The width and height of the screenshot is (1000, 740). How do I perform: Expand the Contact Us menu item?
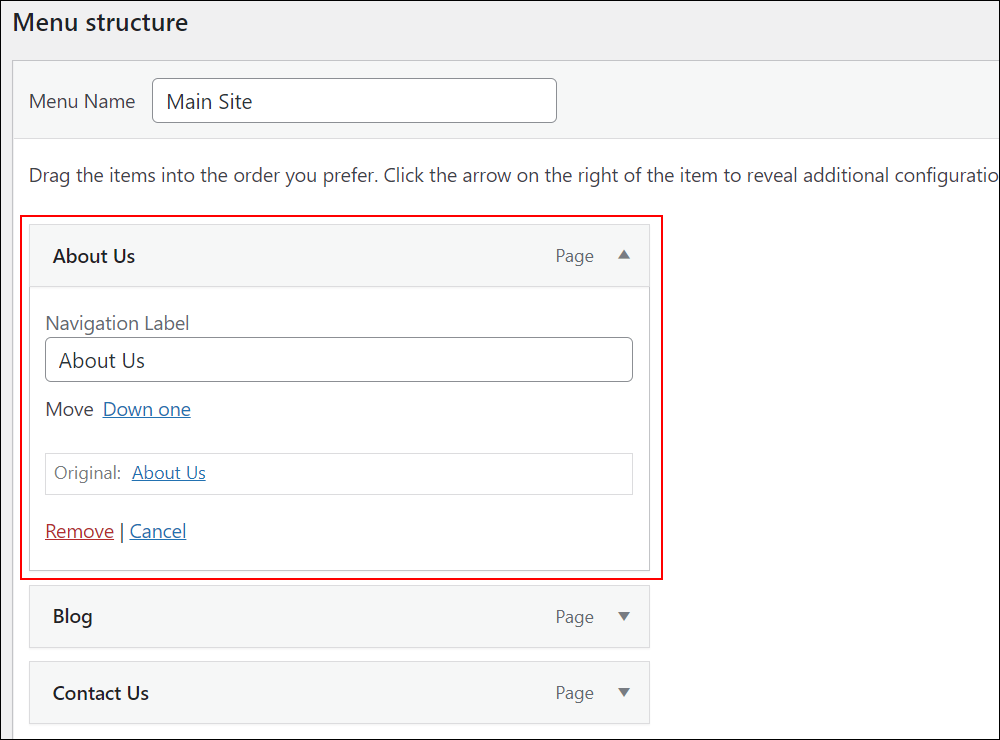pyautogui.click(x=624, y=692)
